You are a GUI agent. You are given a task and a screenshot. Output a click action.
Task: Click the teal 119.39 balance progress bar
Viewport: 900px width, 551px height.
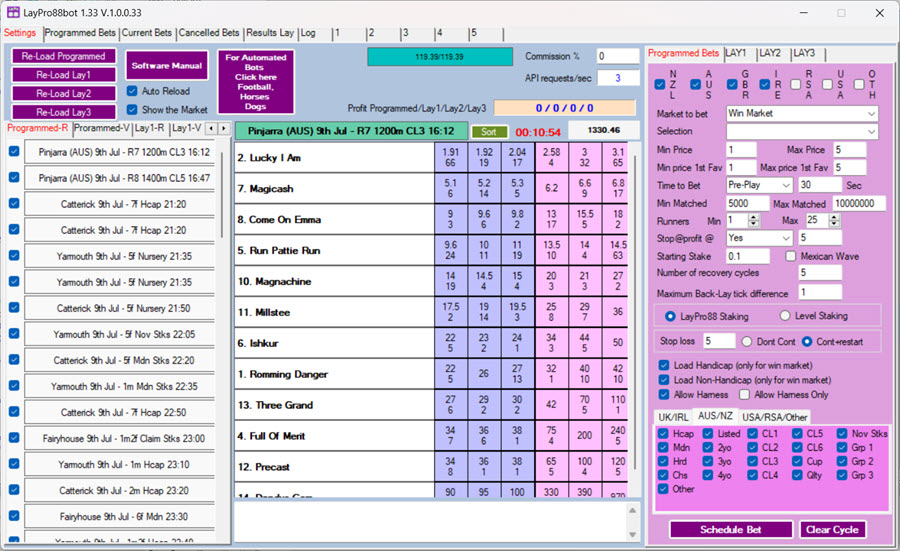tap(440, 57)
